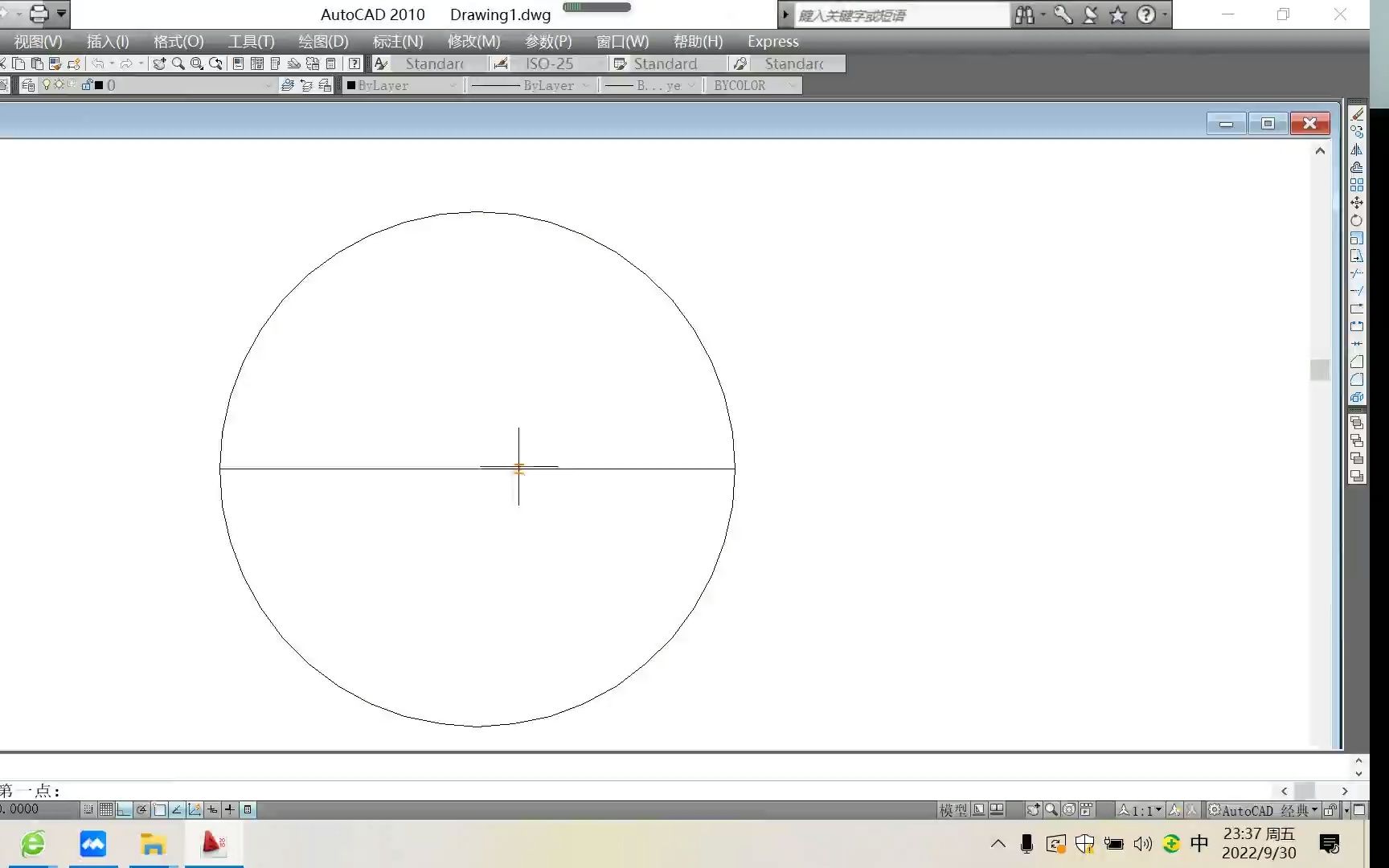Select the Fillet tool
Viewport: 1389px width, 868px height.
pyautogui.click(x=1357, y=379)
